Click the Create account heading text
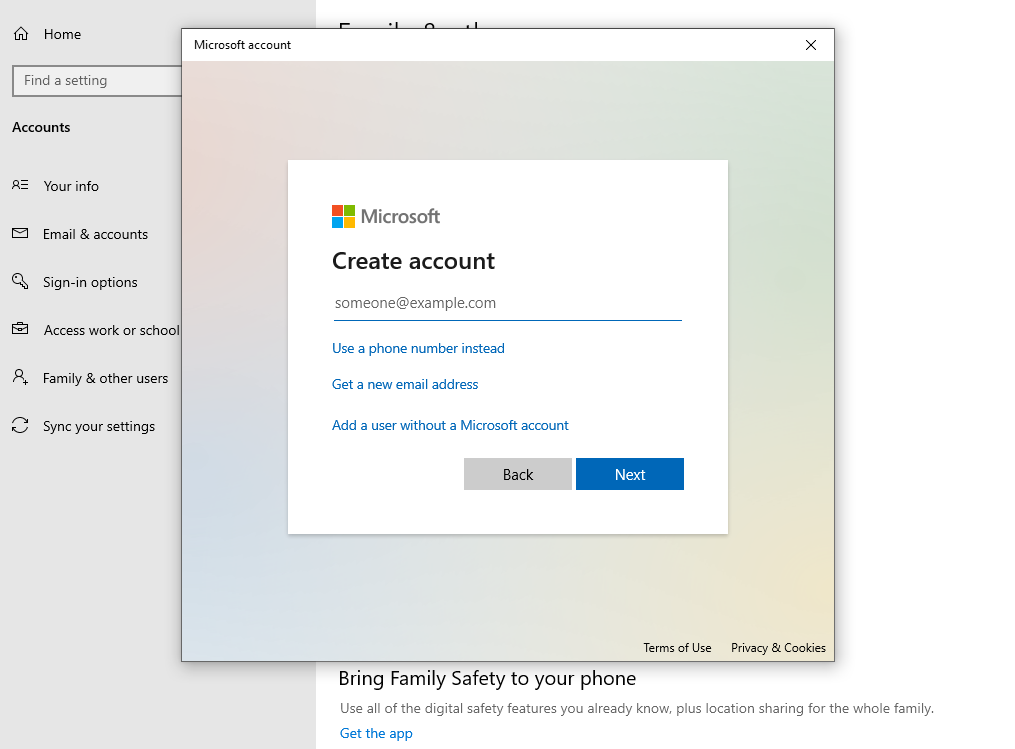Screen dimensions: 1015x749 (414, 261)
